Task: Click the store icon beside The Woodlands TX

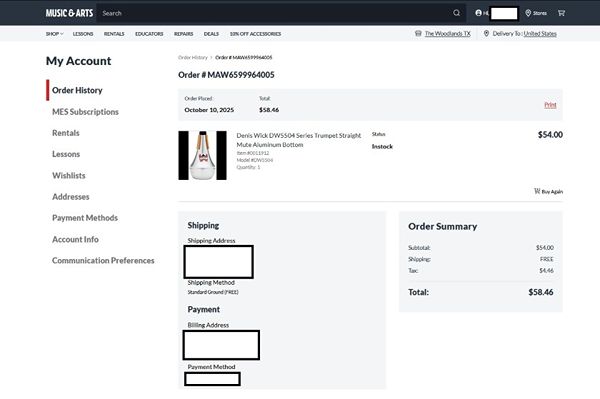Action: coord(418,34)
